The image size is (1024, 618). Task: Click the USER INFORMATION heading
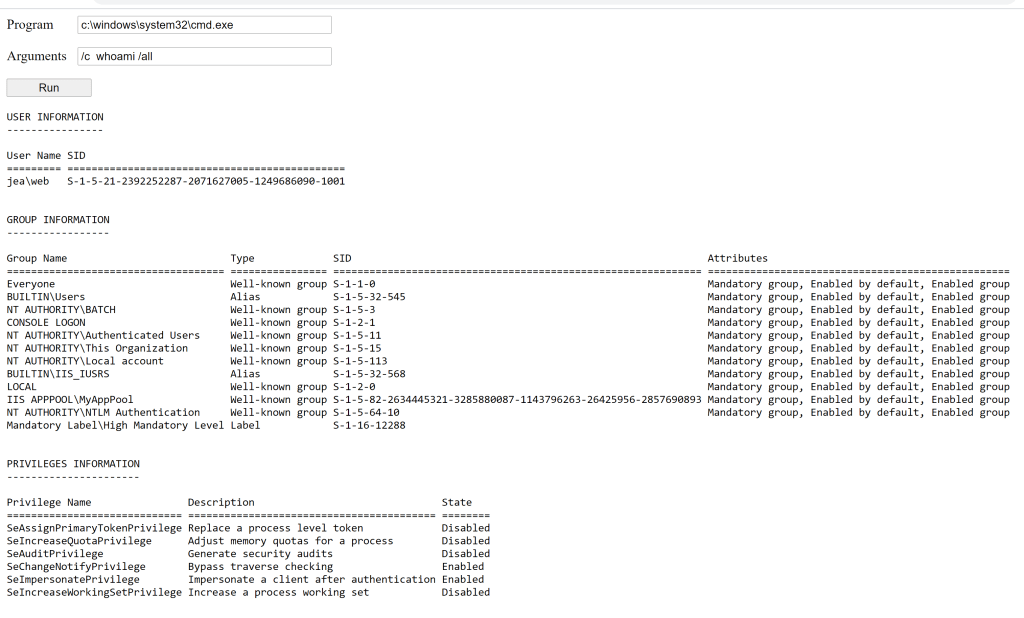(x=55, y=117)
